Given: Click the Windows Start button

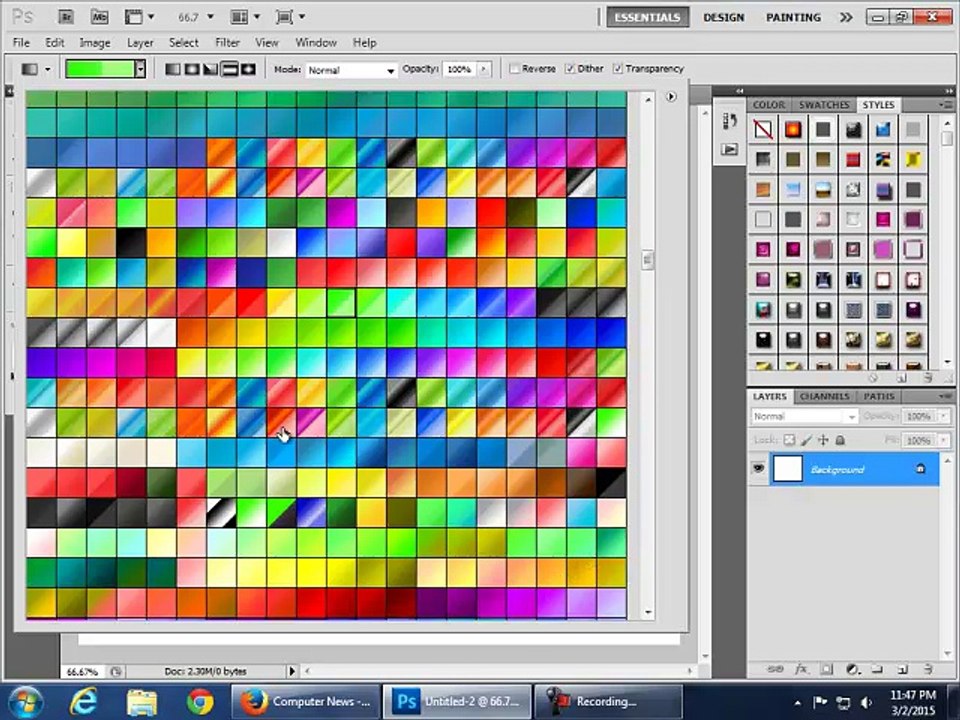Looking at the screenshot, I should [25, 702].
